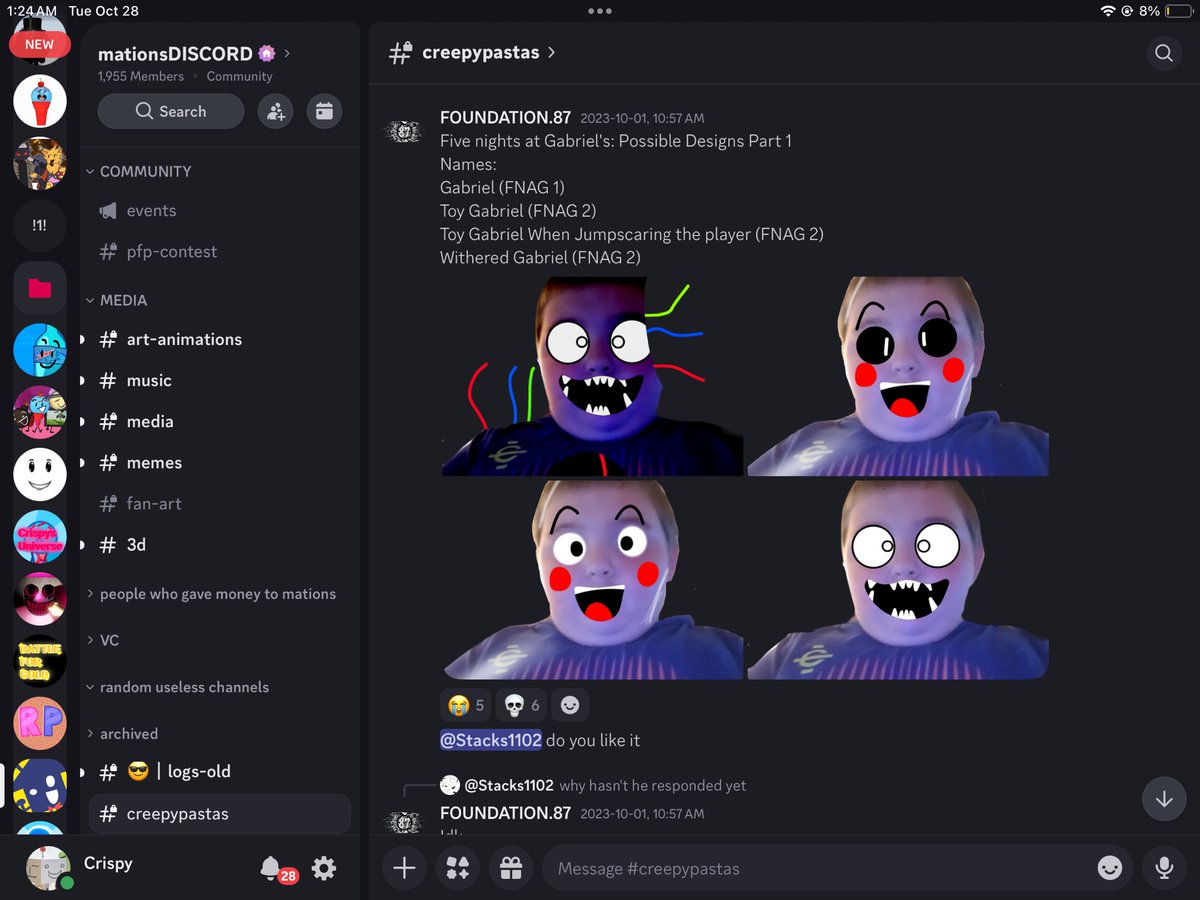
Task: Open the pink glowing eyes server icon
Action: tap(40, 598)
